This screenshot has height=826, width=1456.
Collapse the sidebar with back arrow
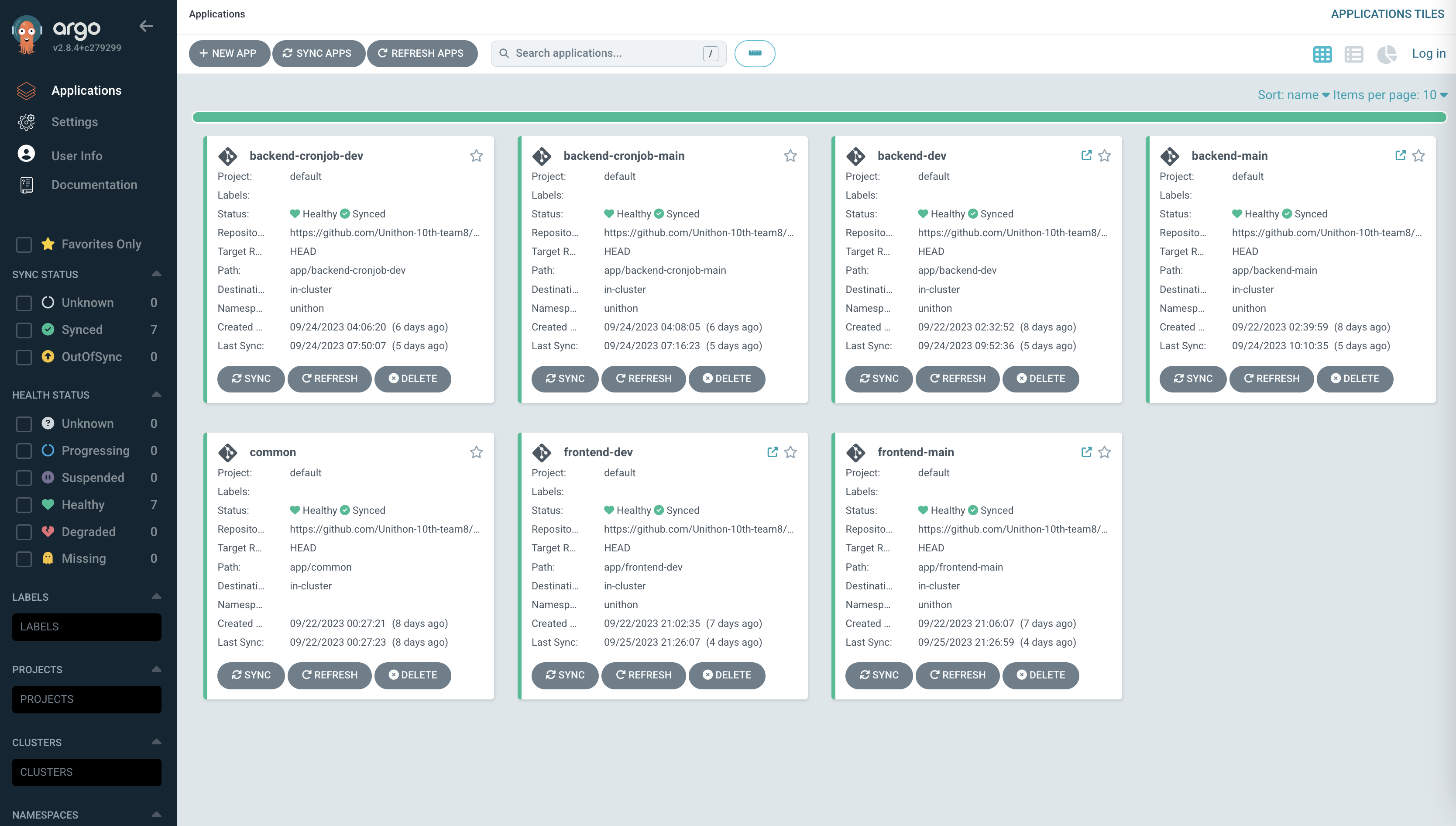click(146, 26)
